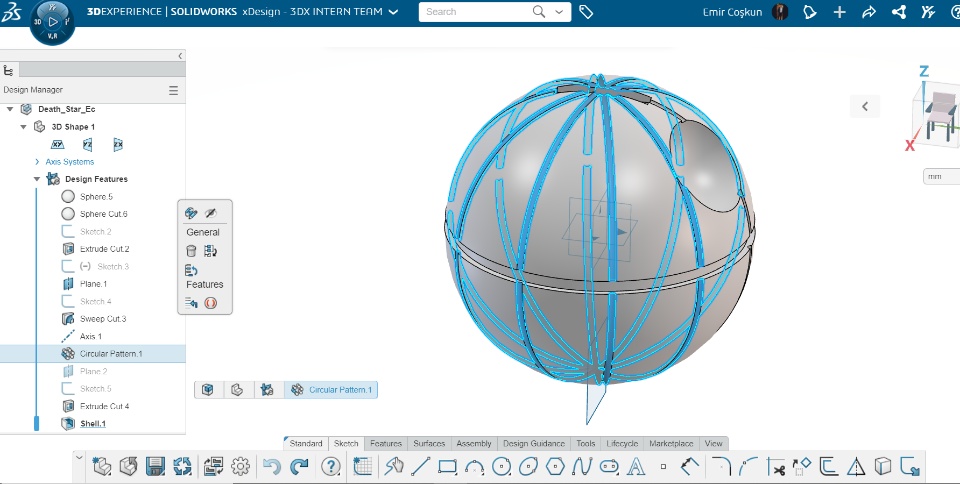Click the red Suppress icon in context menu

[x=211, y=303]
